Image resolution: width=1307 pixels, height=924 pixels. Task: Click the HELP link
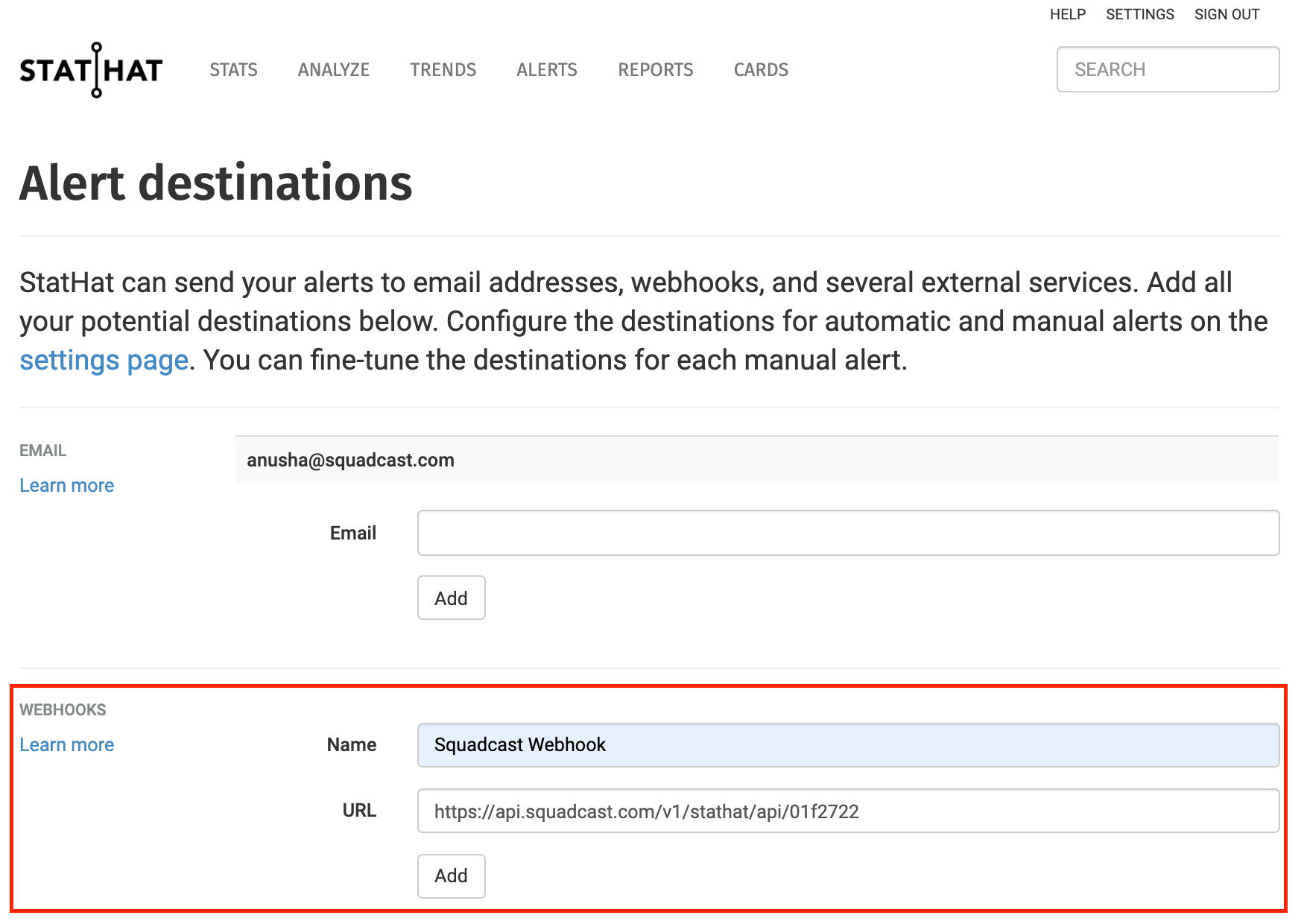click(1068, 15)
